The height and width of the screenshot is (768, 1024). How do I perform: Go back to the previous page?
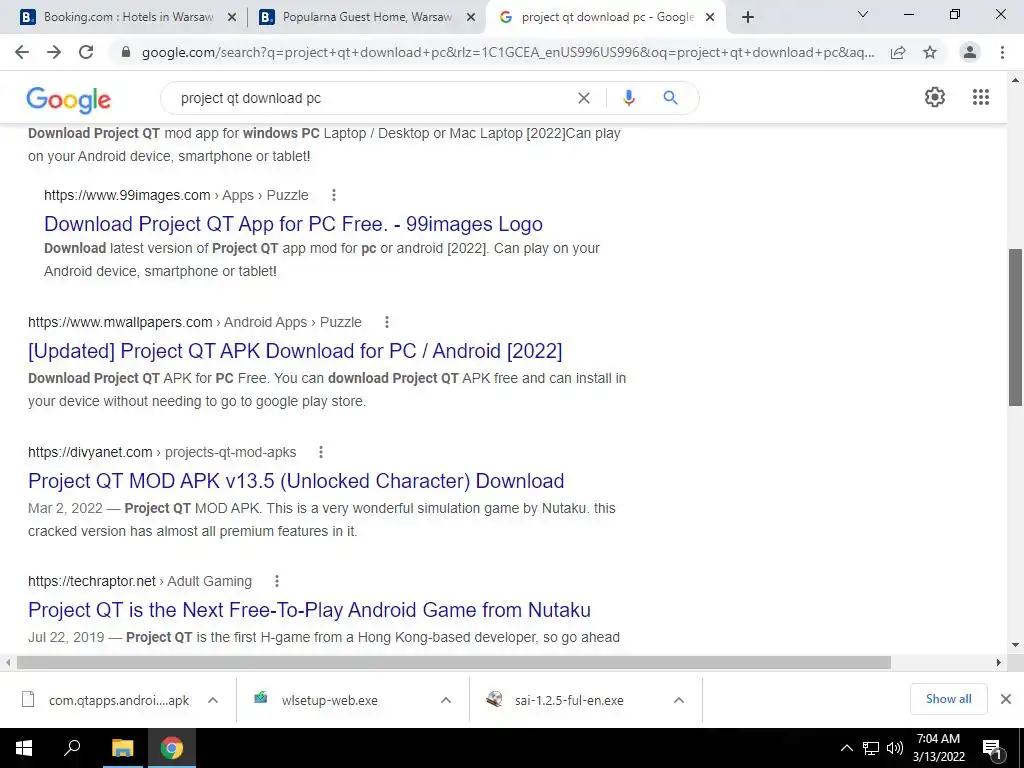point(22,52)
